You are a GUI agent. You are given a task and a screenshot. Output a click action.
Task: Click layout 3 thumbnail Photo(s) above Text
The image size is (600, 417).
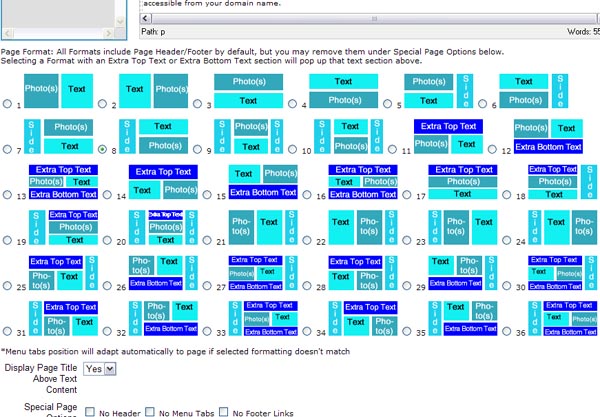[248, 91]
